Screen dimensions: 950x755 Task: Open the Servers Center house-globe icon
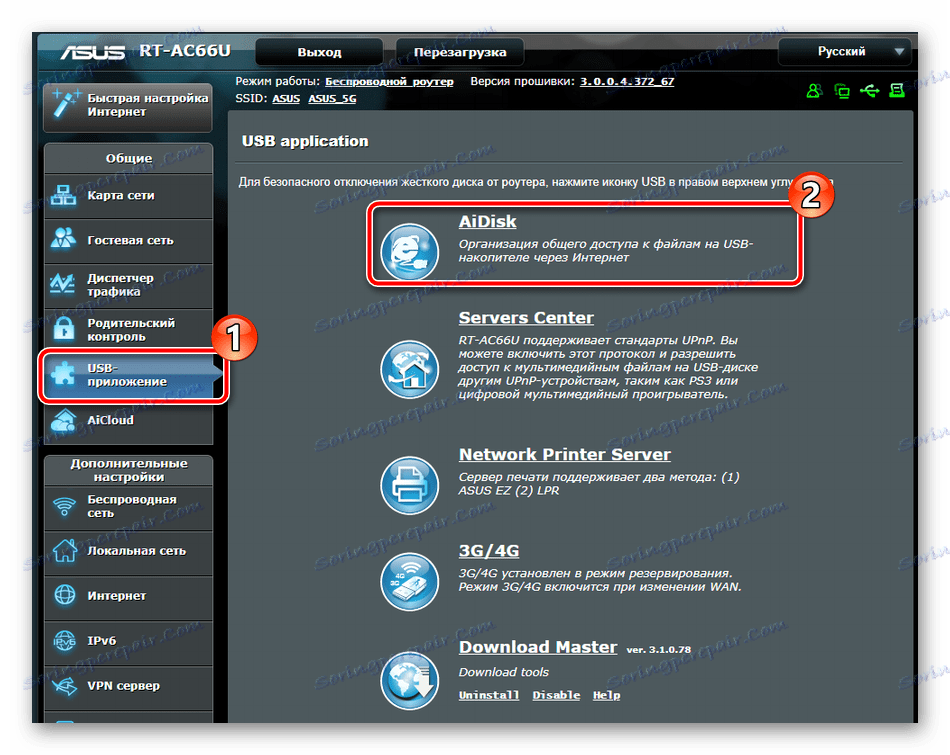(x=410, y=369)
